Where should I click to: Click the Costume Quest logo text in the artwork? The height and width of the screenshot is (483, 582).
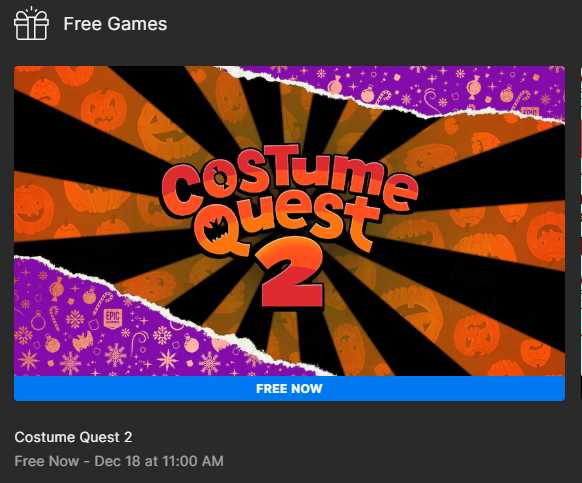point(290,200)
